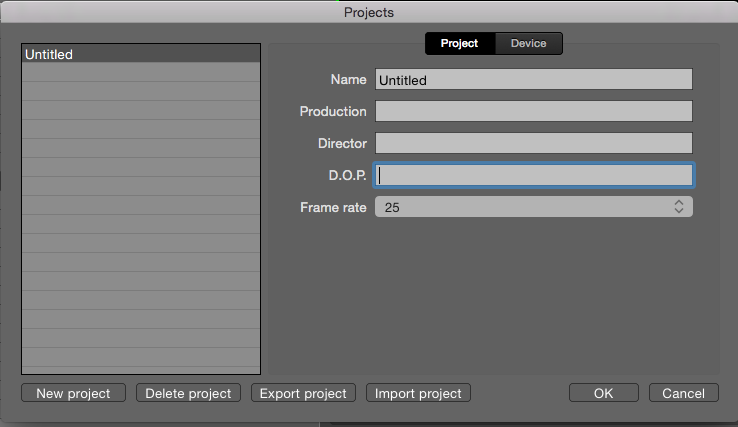Confirm with the OK button
Image resolution: width=738 pixels, height=427 pixels.
(x=603, y=393)
